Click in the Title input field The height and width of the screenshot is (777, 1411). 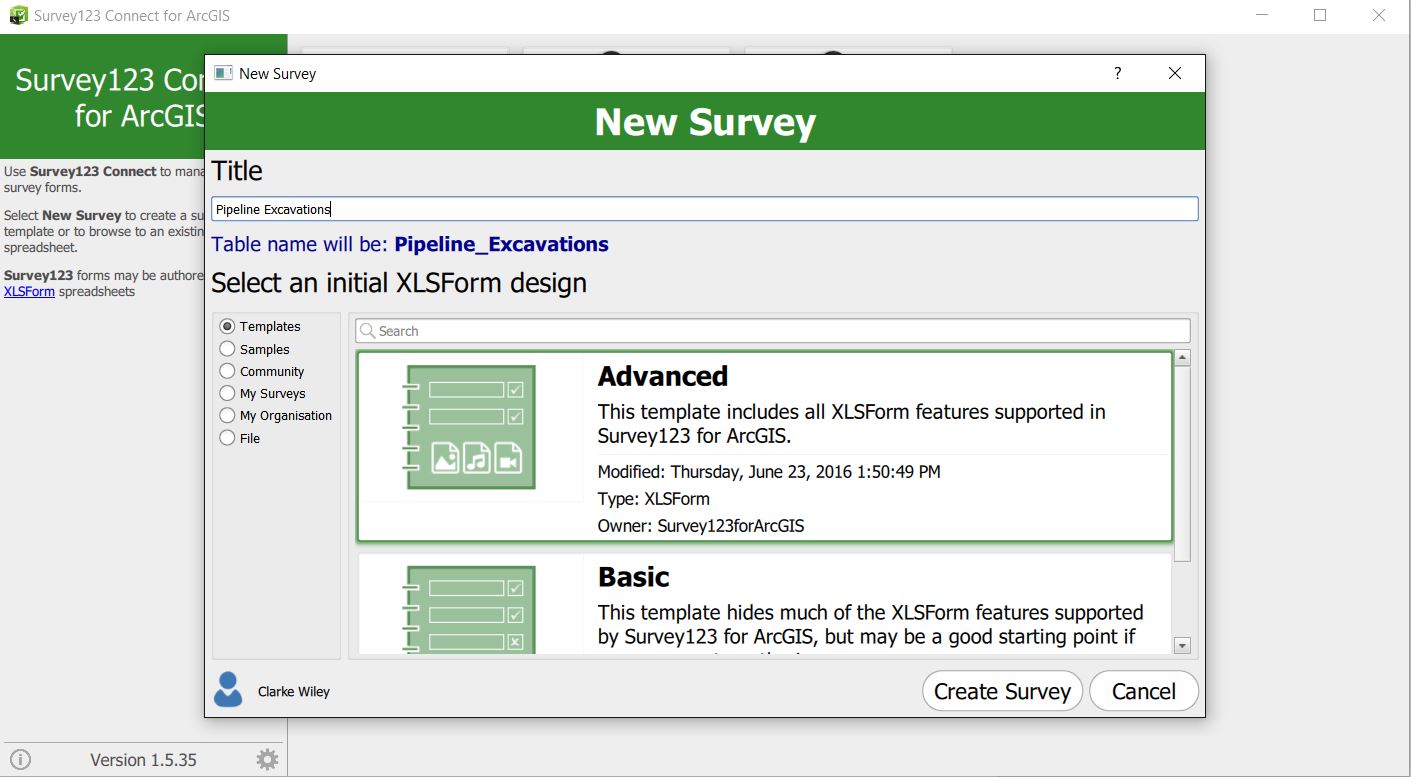[x=704, y=209]
